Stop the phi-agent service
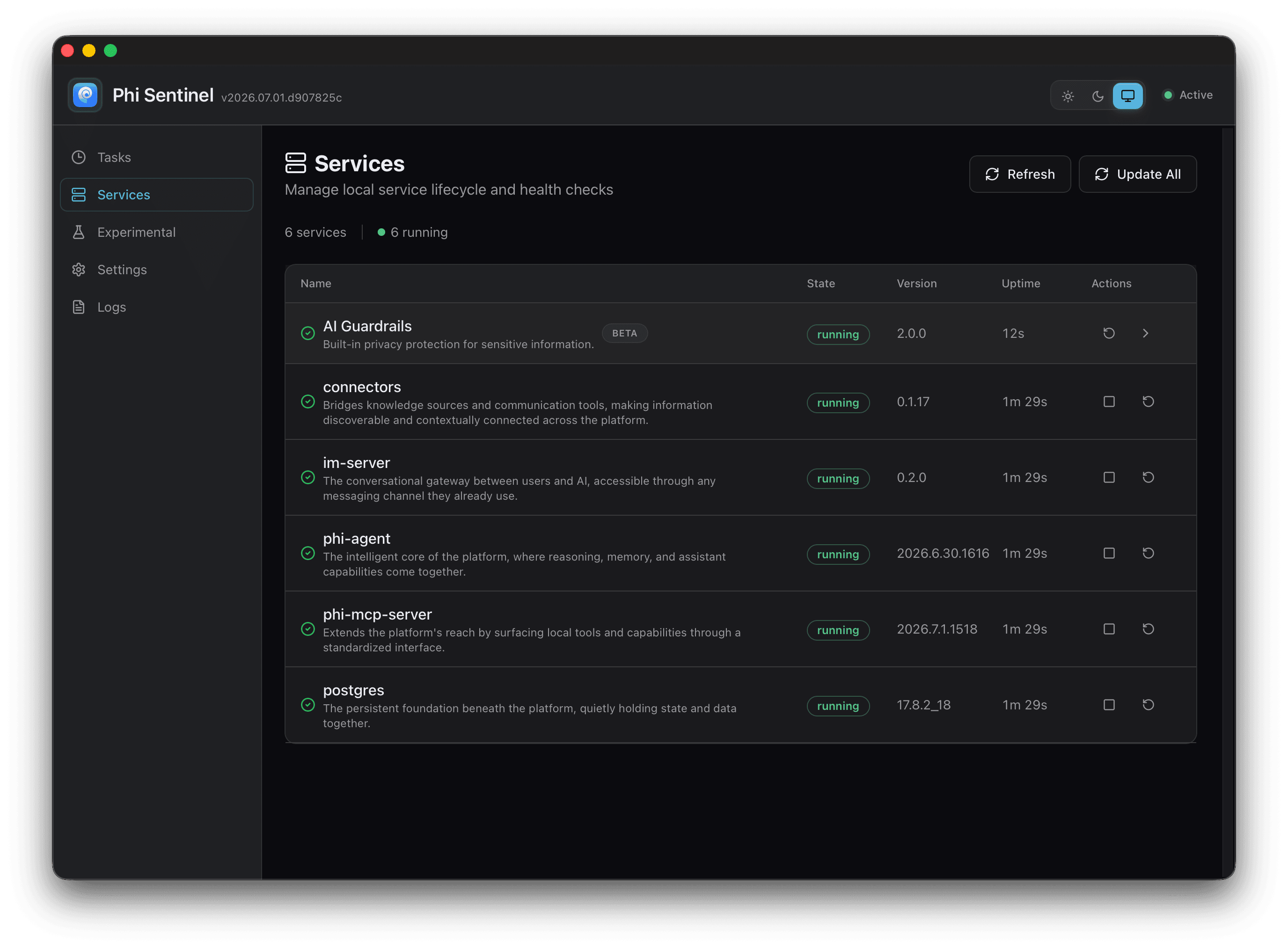Image resolution: width=1288 pixels, height=949 pixels. (1109, 553)
